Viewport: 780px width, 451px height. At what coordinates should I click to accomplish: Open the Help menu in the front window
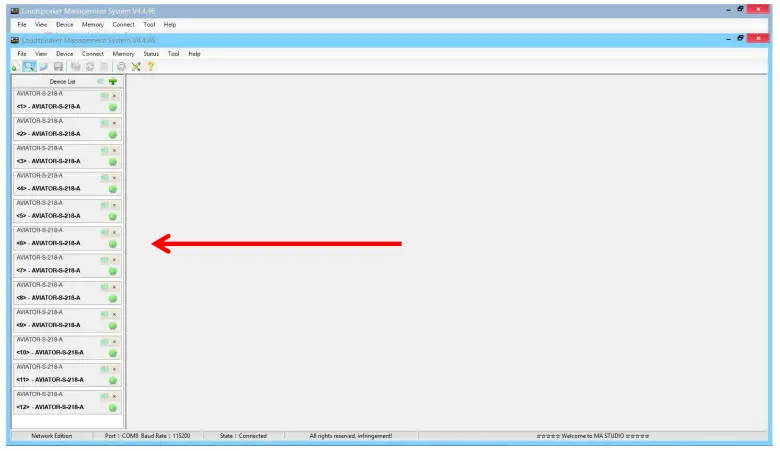pyautogui.click(x=195, y=54)
